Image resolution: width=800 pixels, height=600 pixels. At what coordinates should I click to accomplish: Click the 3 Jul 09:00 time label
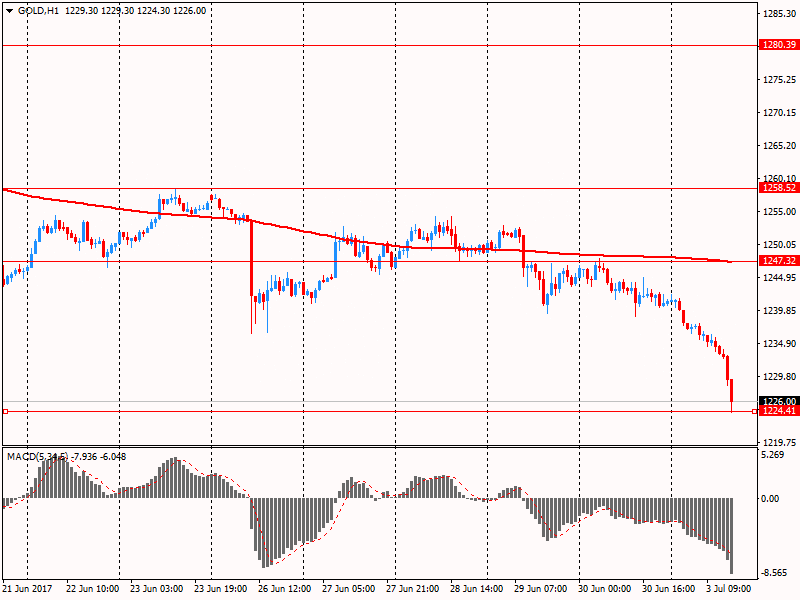(729, 589)
